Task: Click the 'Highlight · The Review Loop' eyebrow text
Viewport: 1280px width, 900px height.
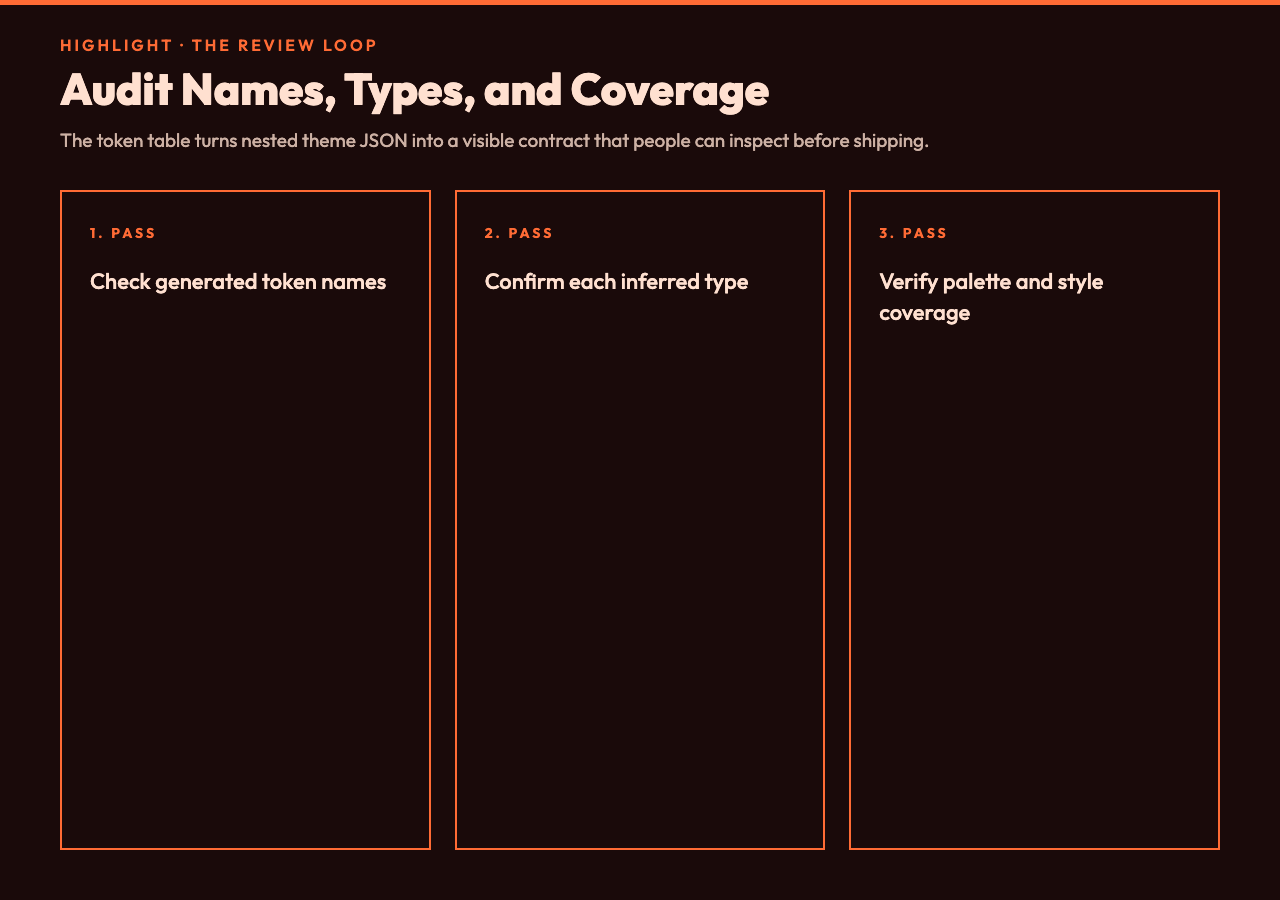Action: (219, 45)
